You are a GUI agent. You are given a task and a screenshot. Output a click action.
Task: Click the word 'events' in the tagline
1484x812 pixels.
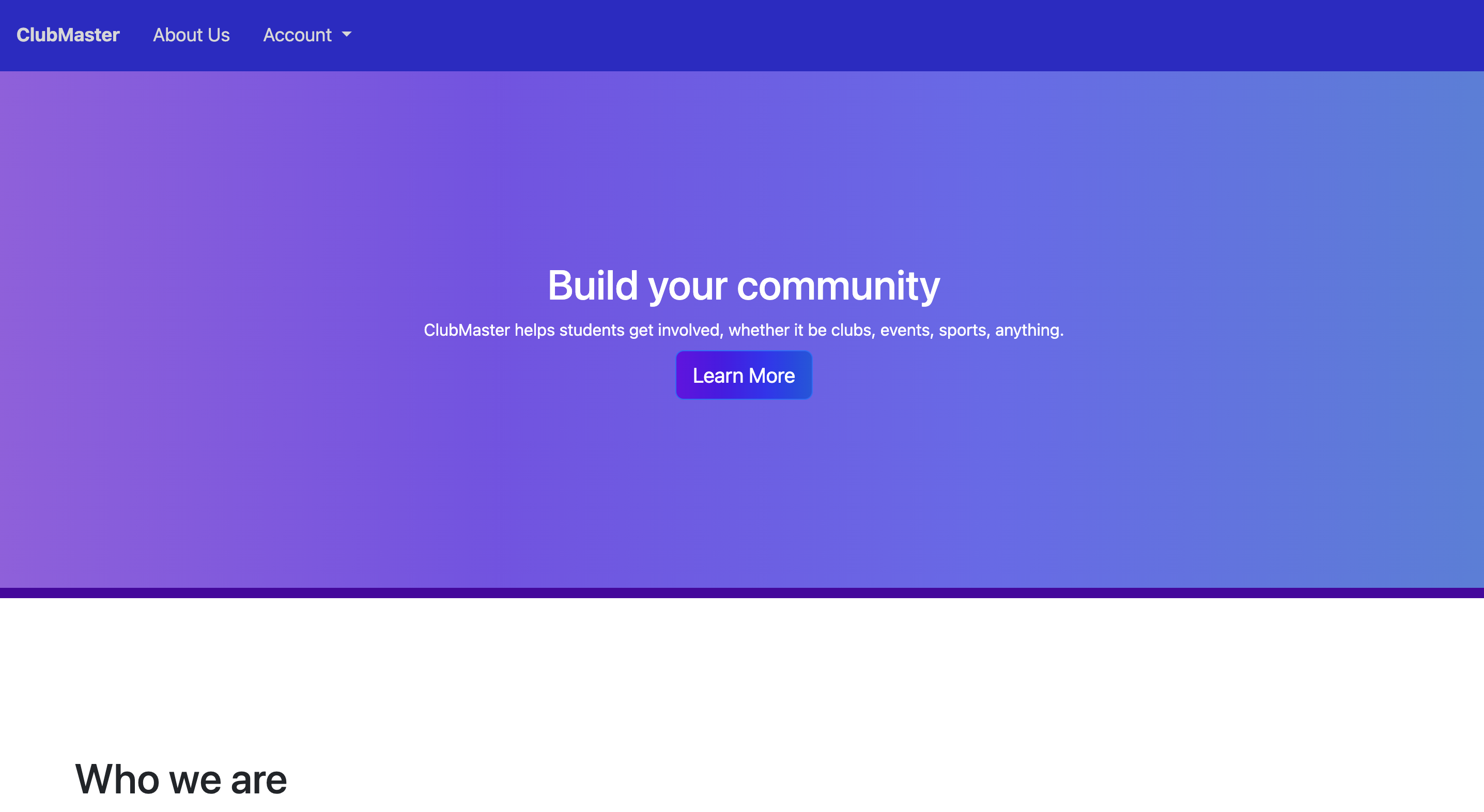click(905, 330)
